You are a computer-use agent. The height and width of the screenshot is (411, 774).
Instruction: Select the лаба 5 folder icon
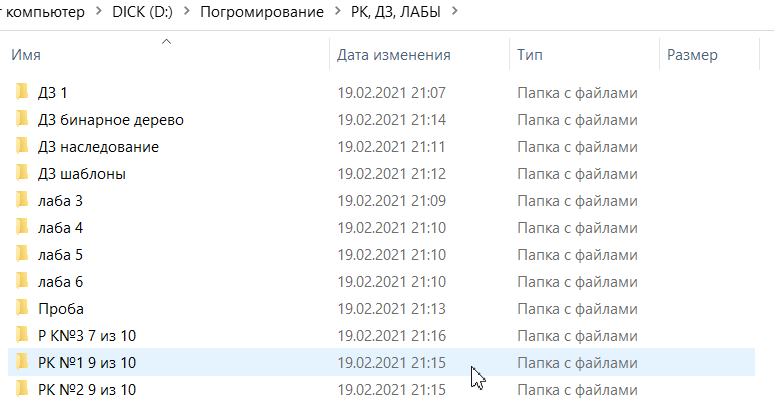(x=21, y=255)
